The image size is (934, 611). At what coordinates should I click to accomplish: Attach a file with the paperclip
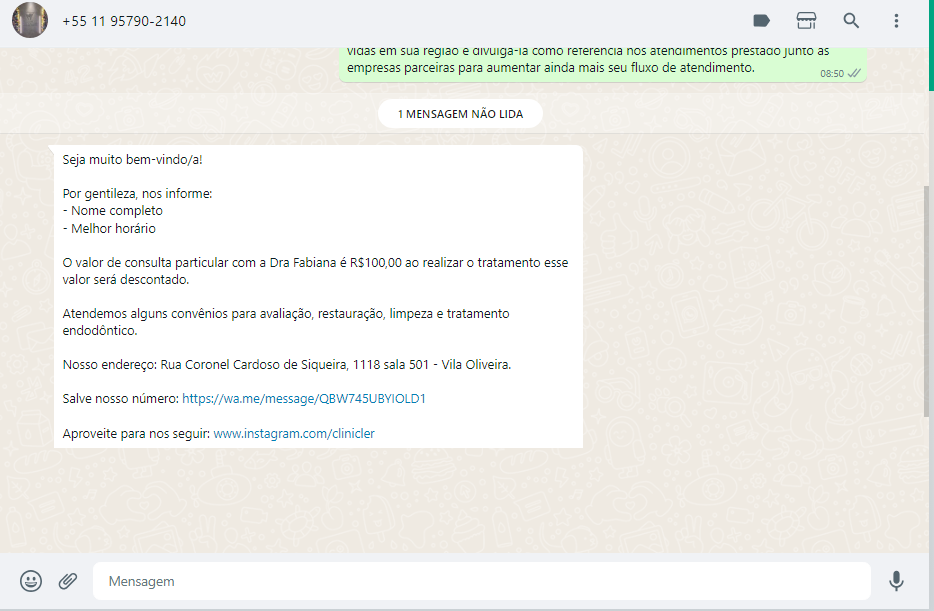coord(68,581)
